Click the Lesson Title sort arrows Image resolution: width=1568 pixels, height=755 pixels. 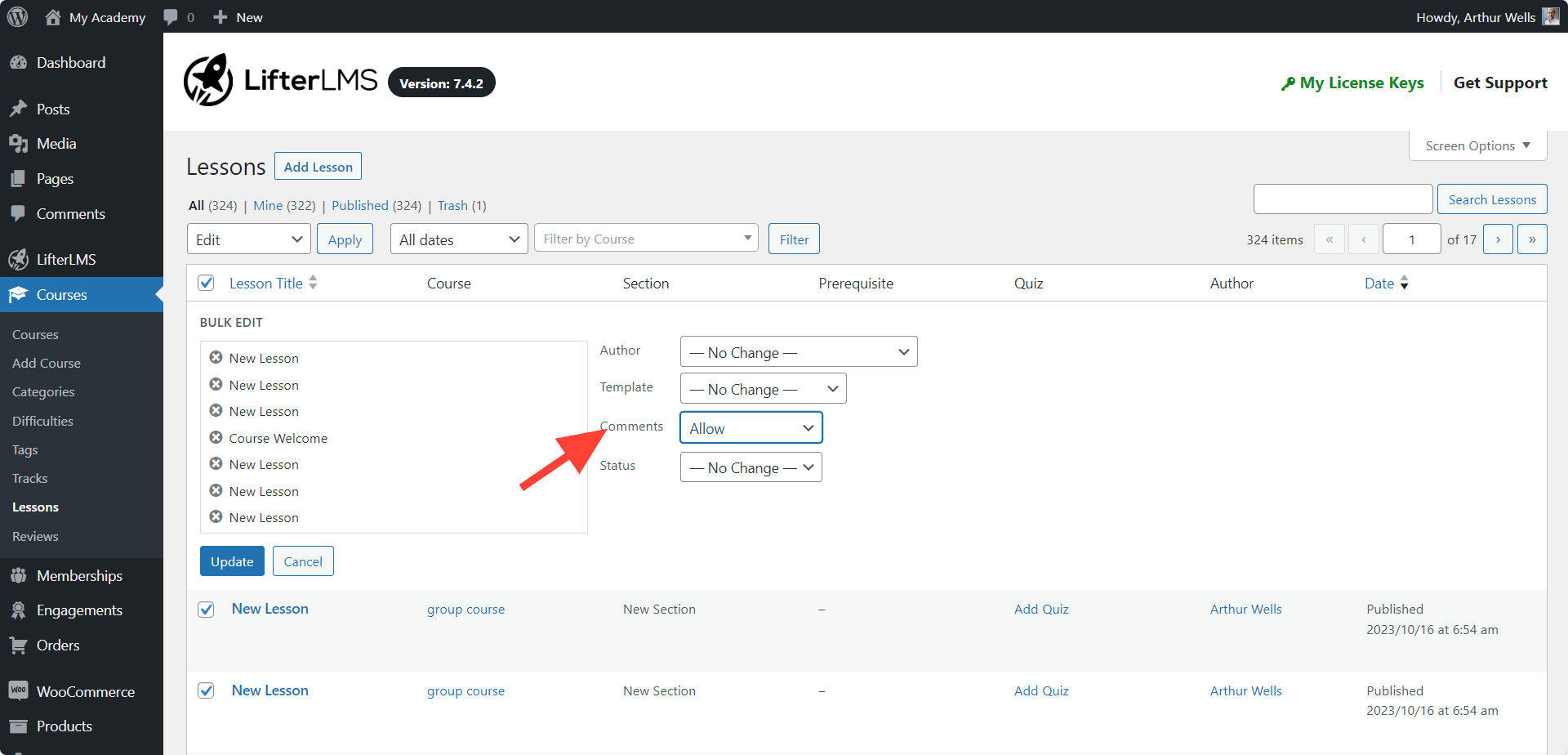tap(313, 283)
